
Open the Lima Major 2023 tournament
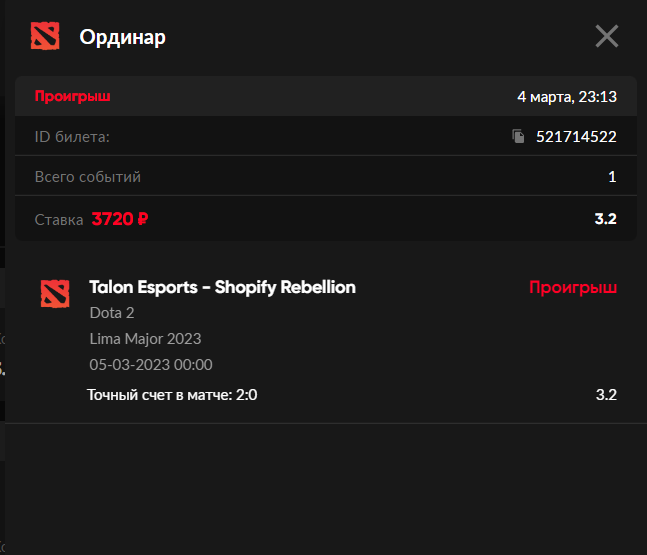(145, 339)
